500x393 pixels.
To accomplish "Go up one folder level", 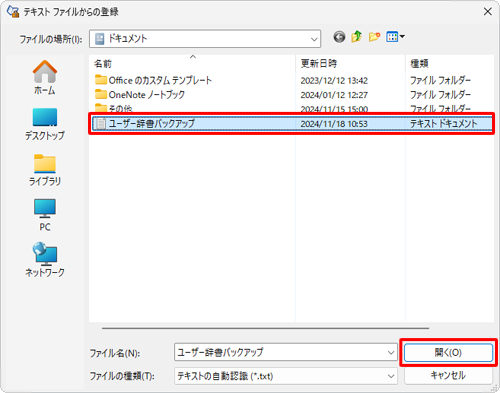I will click(356, 37).
